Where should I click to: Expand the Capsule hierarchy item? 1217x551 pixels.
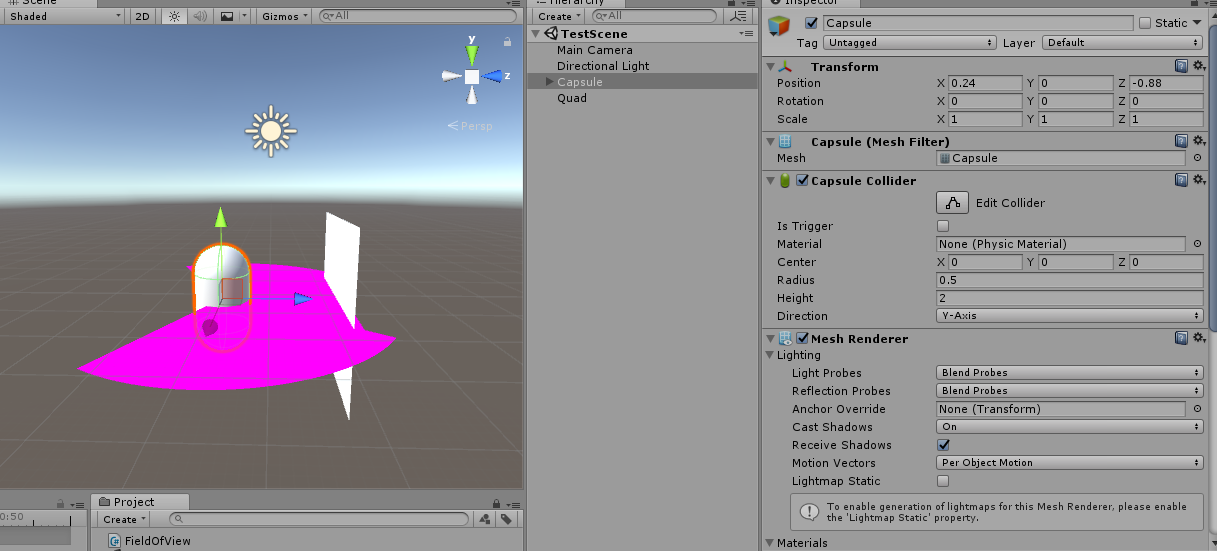(549, 82)
